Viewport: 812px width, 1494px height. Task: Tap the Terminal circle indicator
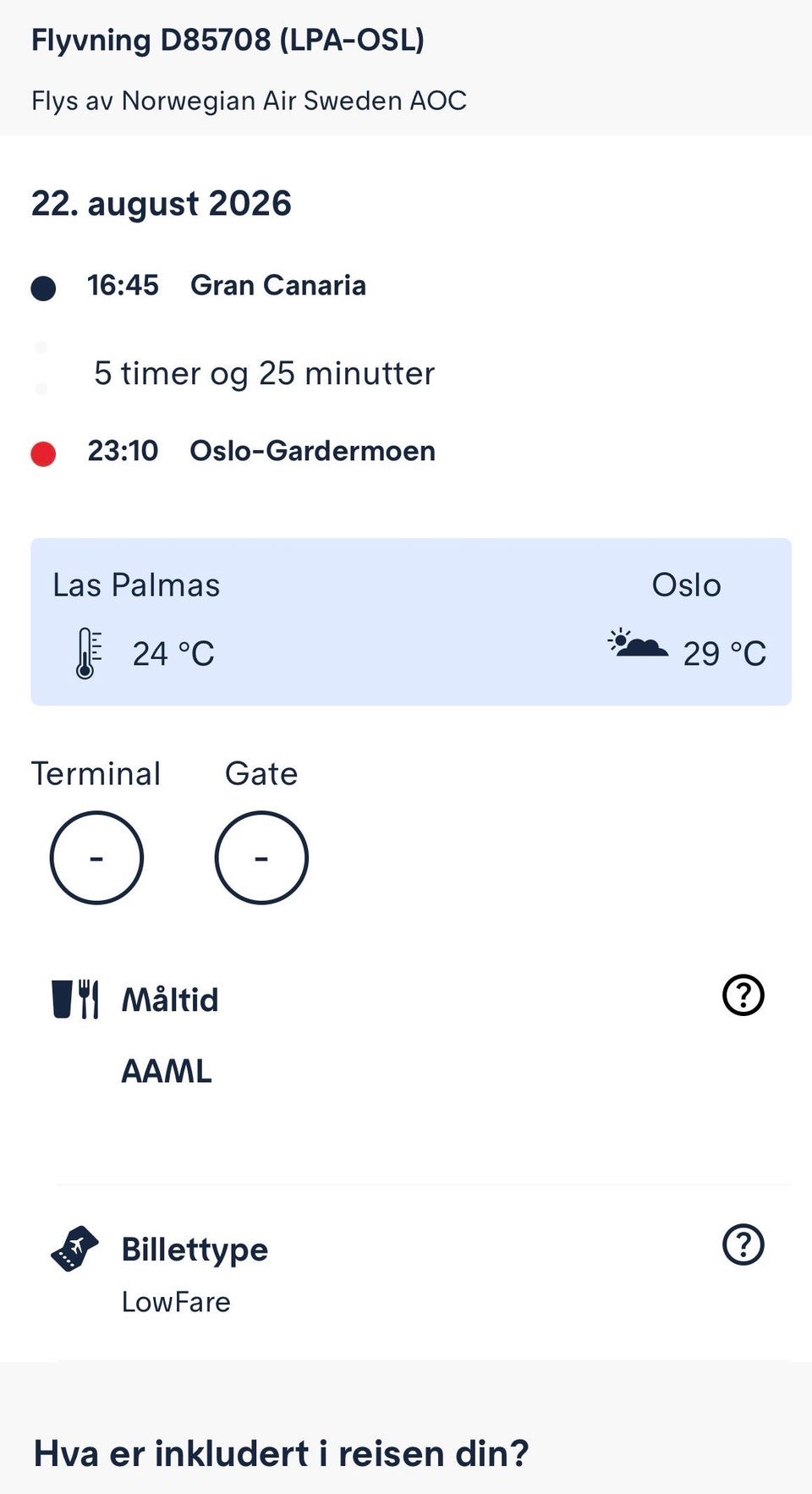coord(96,858)
